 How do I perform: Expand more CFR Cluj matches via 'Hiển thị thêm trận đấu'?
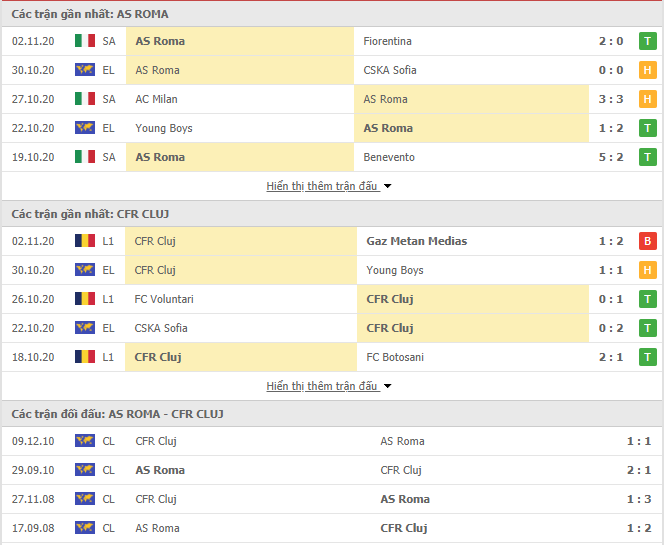click(x=322, y=386)
